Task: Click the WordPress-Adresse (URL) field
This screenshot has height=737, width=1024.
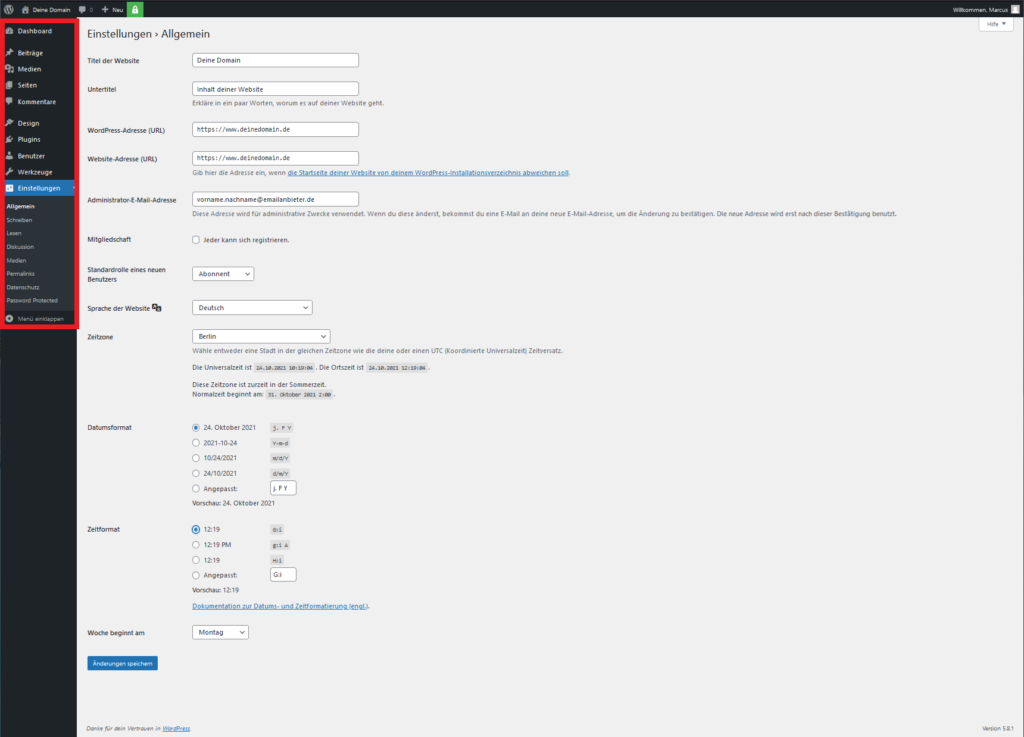Action: pyautogui.click(x=276, y=129)
